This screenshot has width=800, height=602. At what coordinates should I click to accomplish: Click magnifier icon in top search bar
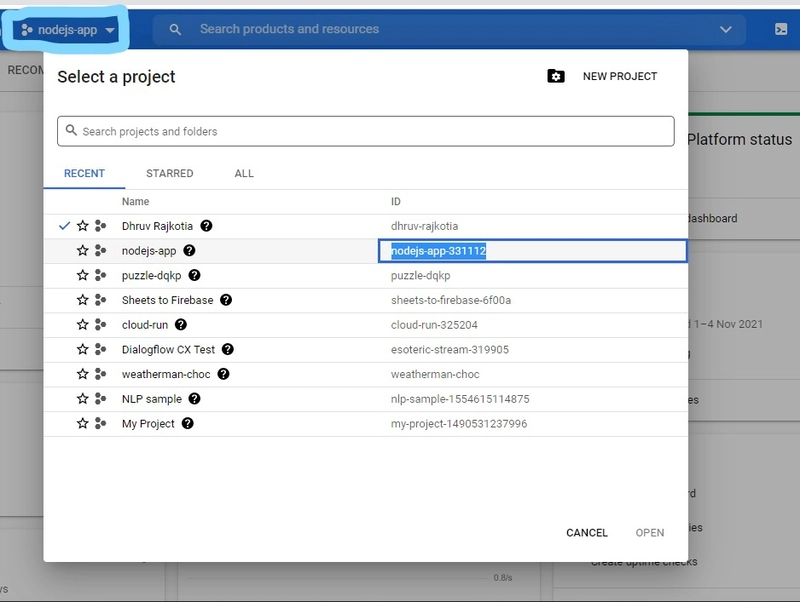(x=175, y=30)
